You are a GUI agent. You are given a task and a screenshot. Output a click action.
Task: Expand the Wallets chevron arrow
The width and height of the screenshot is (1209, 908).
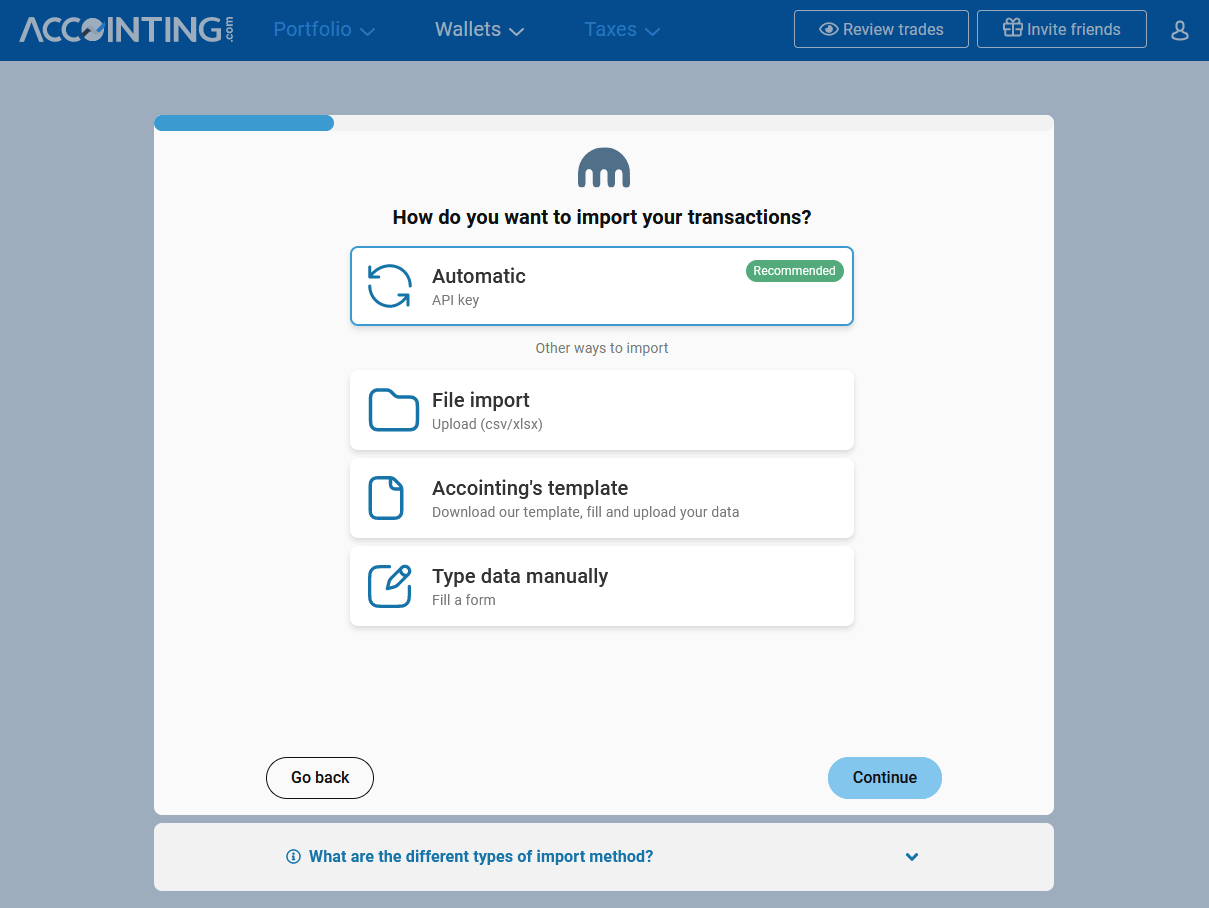click(x=516, y=32)
